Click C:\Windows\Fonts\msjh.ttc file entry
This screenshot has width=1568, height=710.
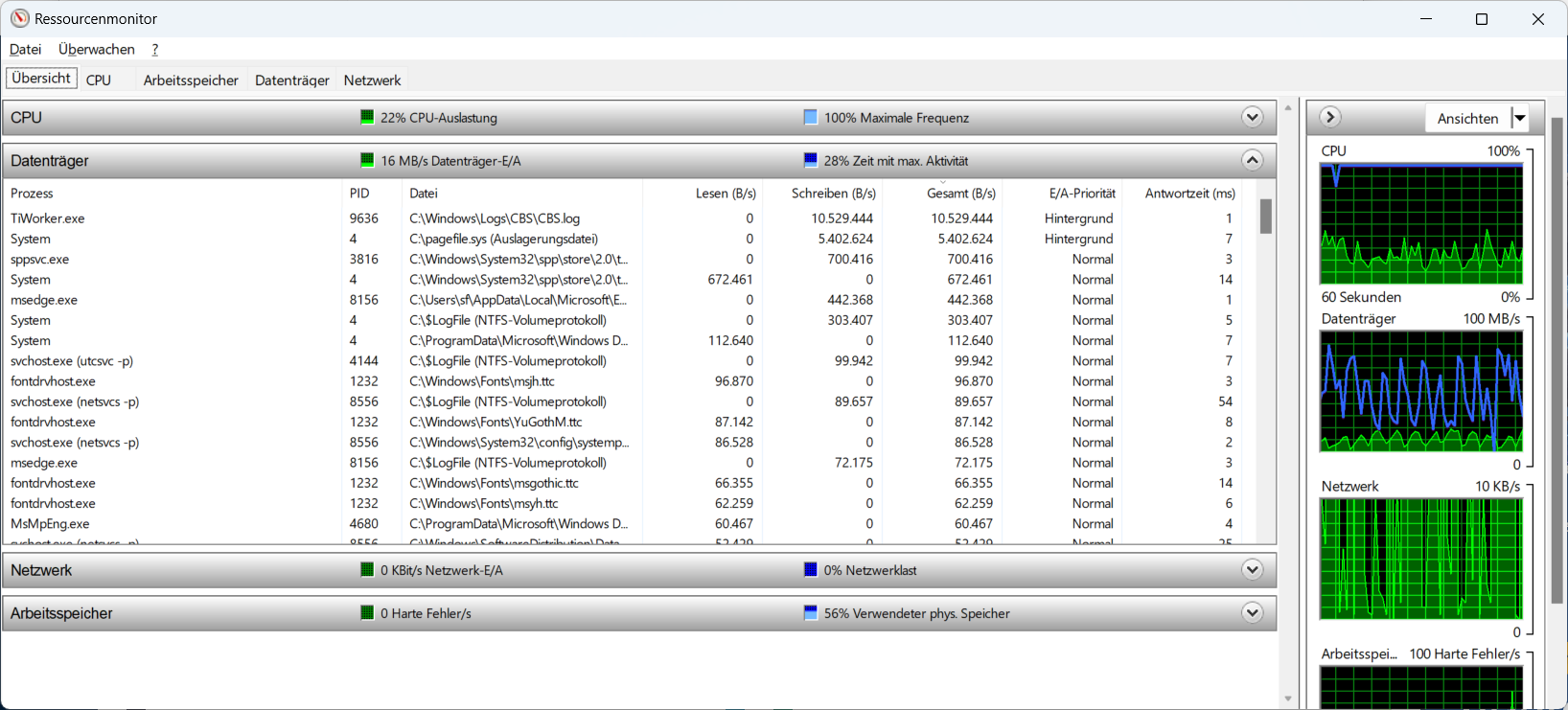point(482,380)
